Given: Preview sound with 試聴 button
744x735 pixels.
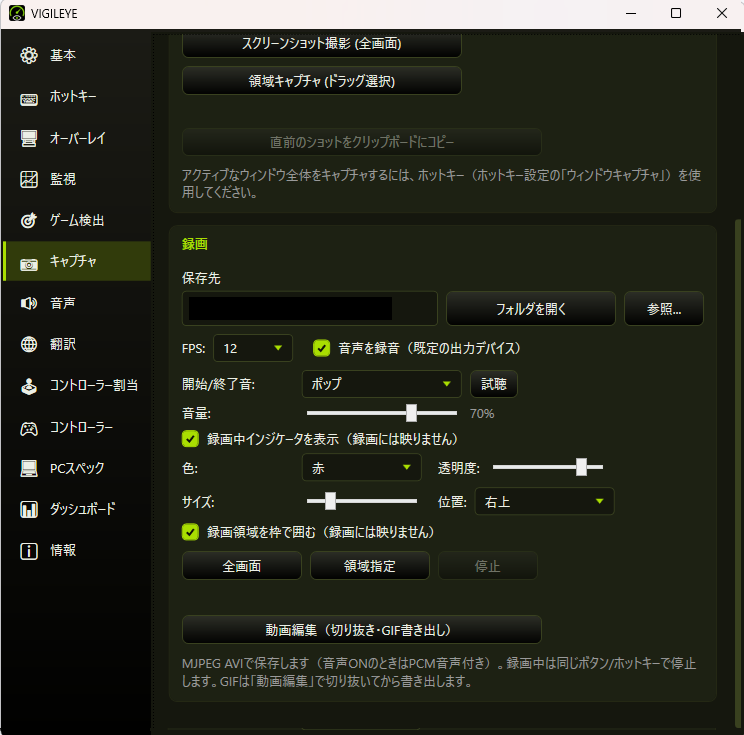Looking at the screenshot, I should [493, 384].
